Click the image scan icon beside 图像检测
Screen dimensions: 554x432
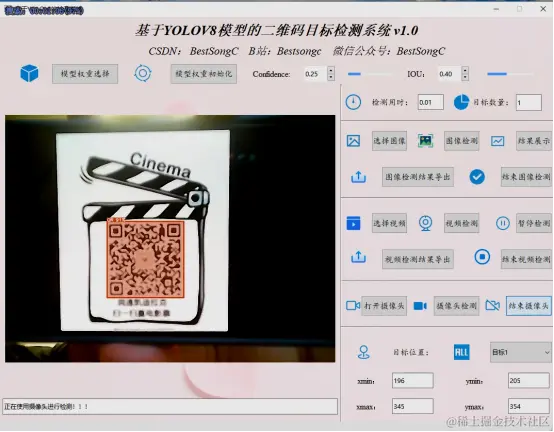click(425, 141)
